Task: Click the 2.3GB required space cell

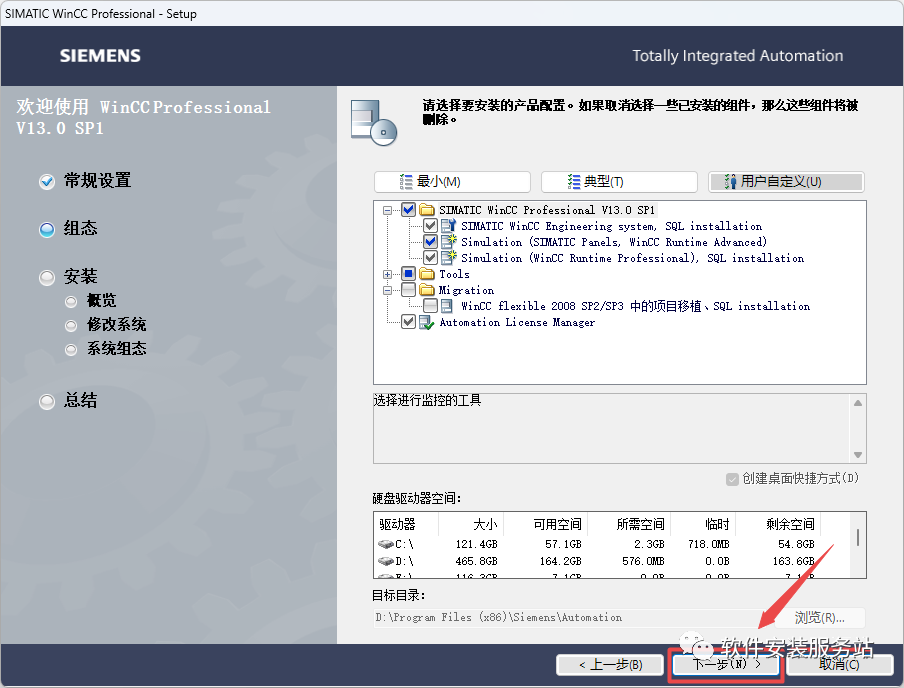Action: 649,544
